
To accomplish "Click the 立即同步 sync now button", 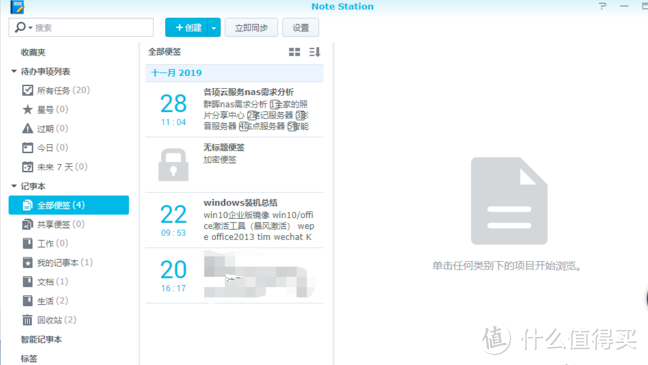I will pos(251,28).
